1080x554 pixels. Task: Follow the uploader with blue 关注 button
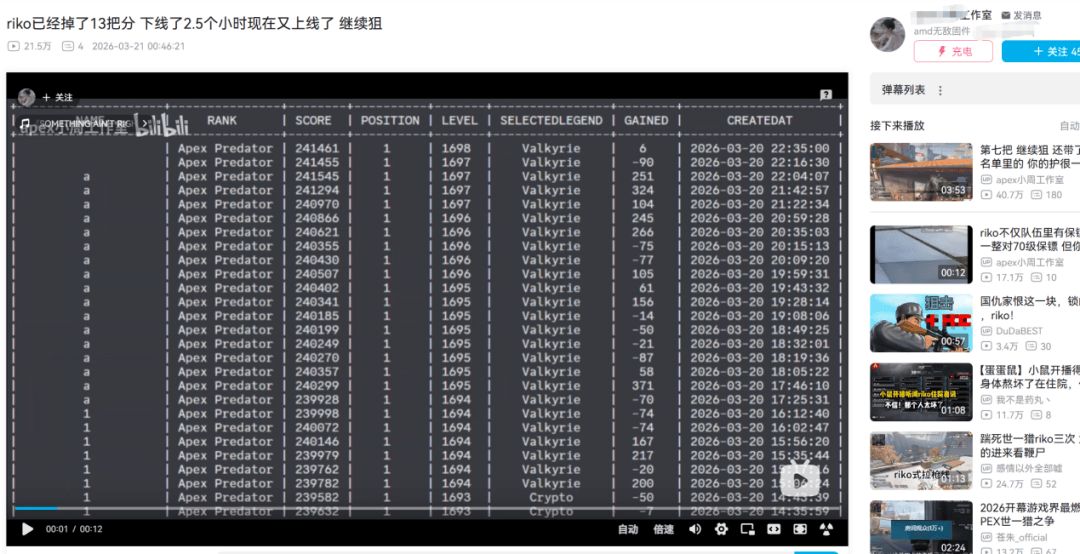[x=1040, y=51]
